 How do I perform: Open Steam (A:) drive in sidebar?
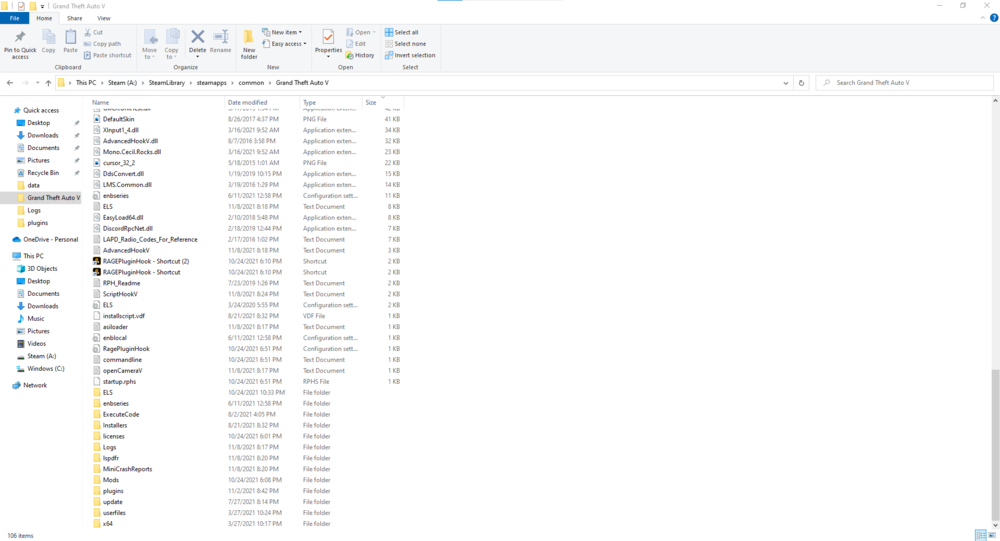tap(41, 356)
